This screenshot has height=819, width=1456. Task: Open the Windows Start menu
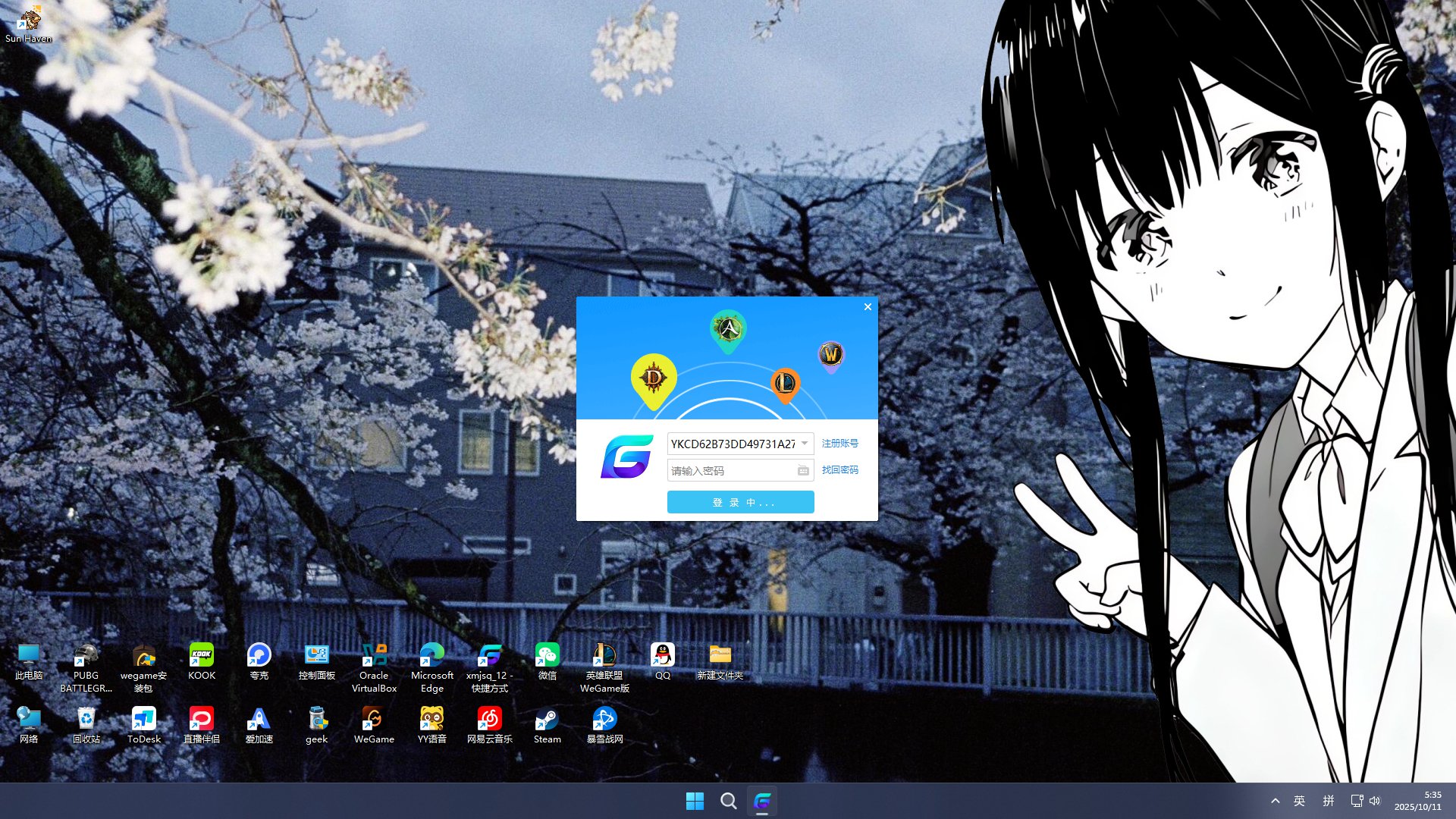695,801
